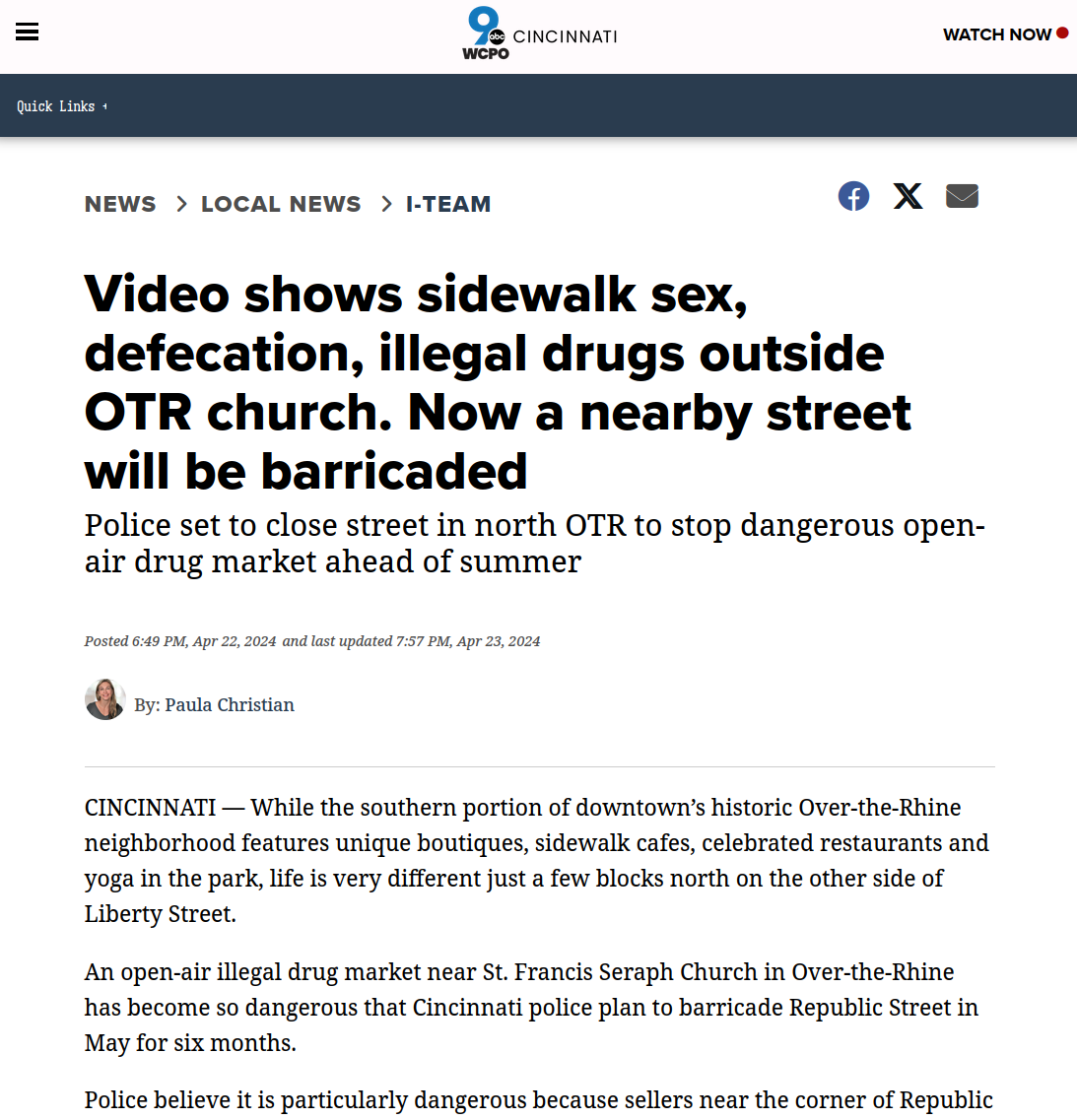Click the chevron before I-TEAM breadcrumb
This screenshot has height=1120, width=1077.
coord(386,204)
